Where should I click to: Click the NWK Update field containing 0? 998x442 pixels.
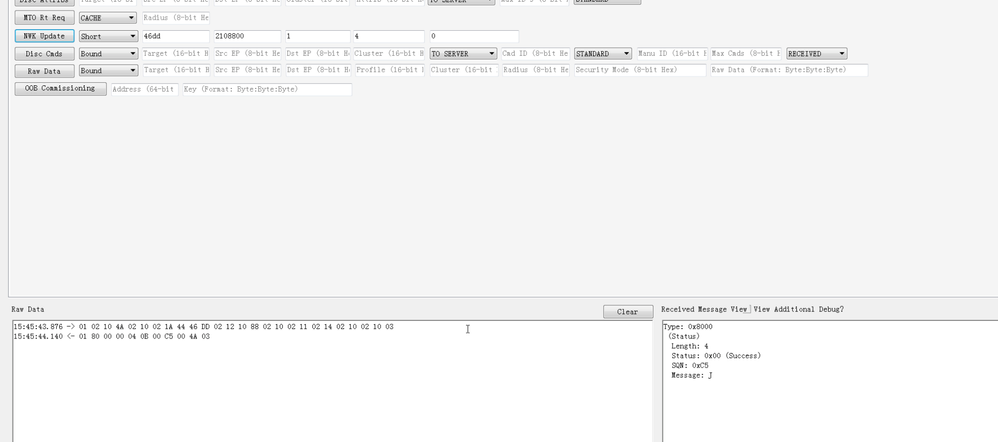(474, 36)
